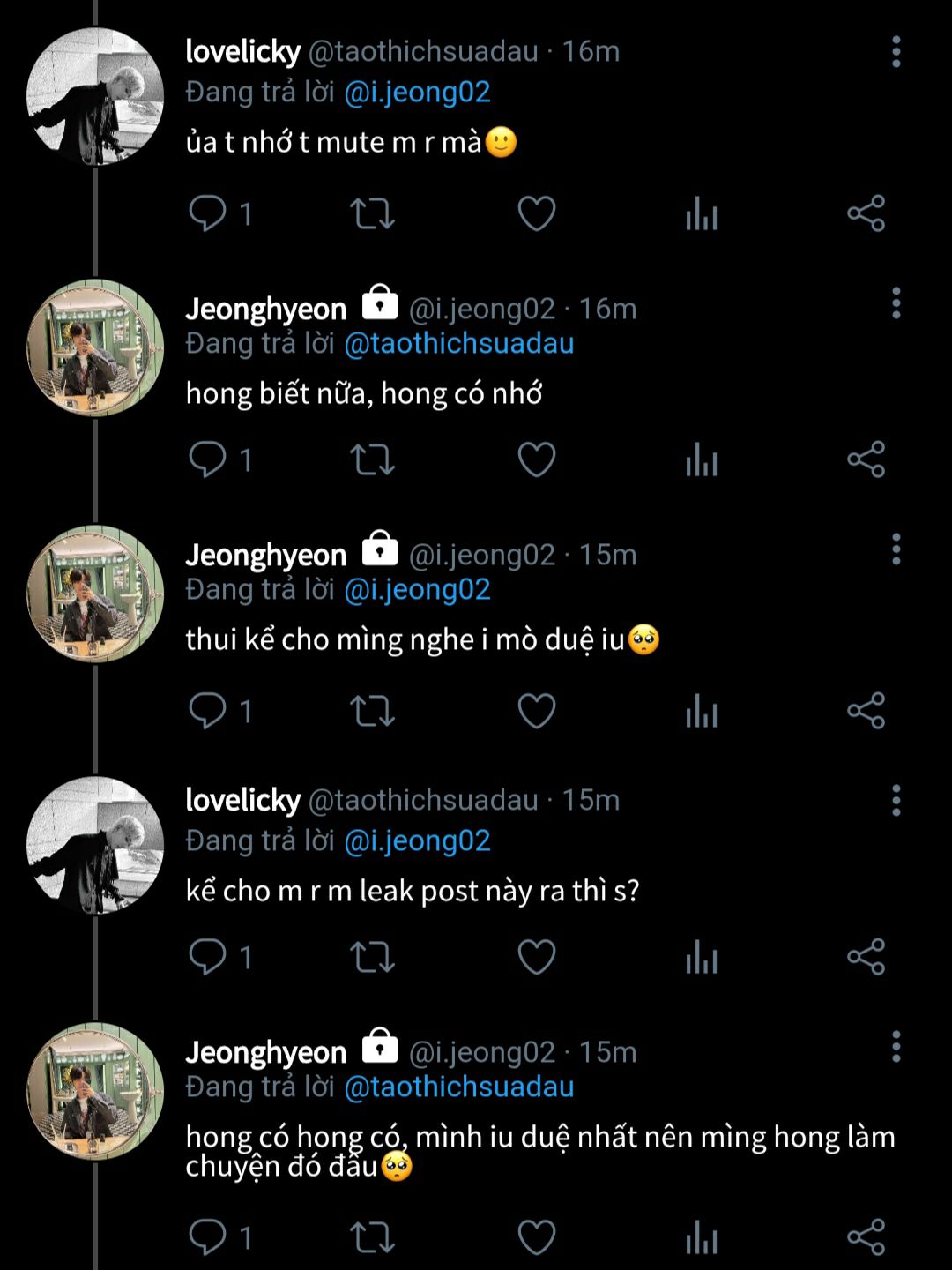Open more options for lovelicky's 16m tweet
Image resolution: width=952 pixels, height=1270 pixels.
pyautogui.click(x=896, y=52)
